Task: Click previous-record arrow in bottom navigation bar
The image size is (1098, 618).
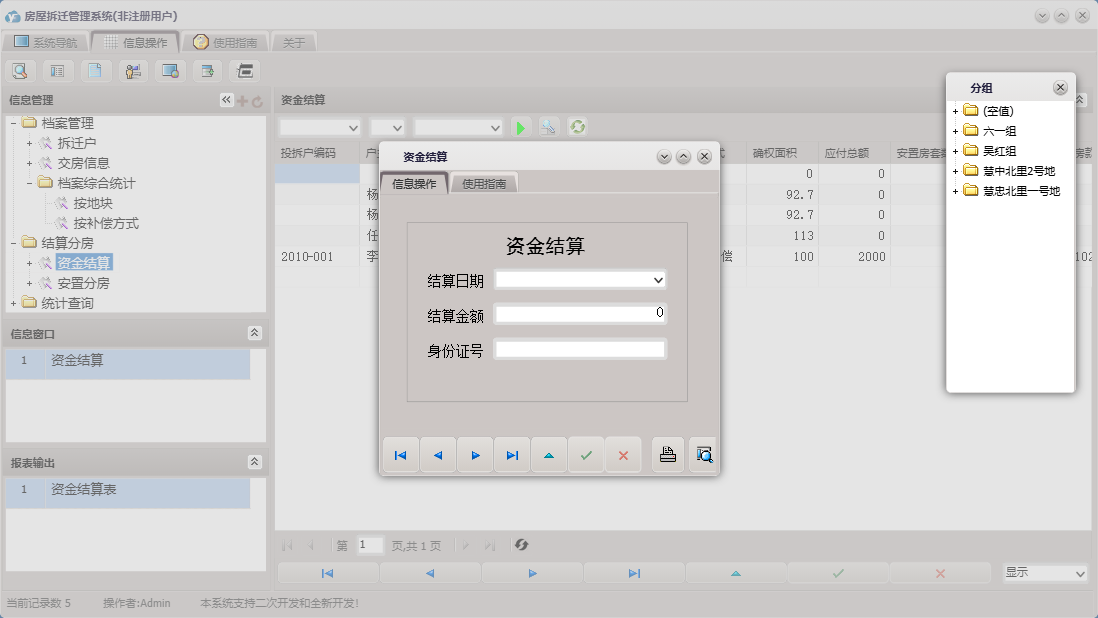Action: tap(430, 573)
